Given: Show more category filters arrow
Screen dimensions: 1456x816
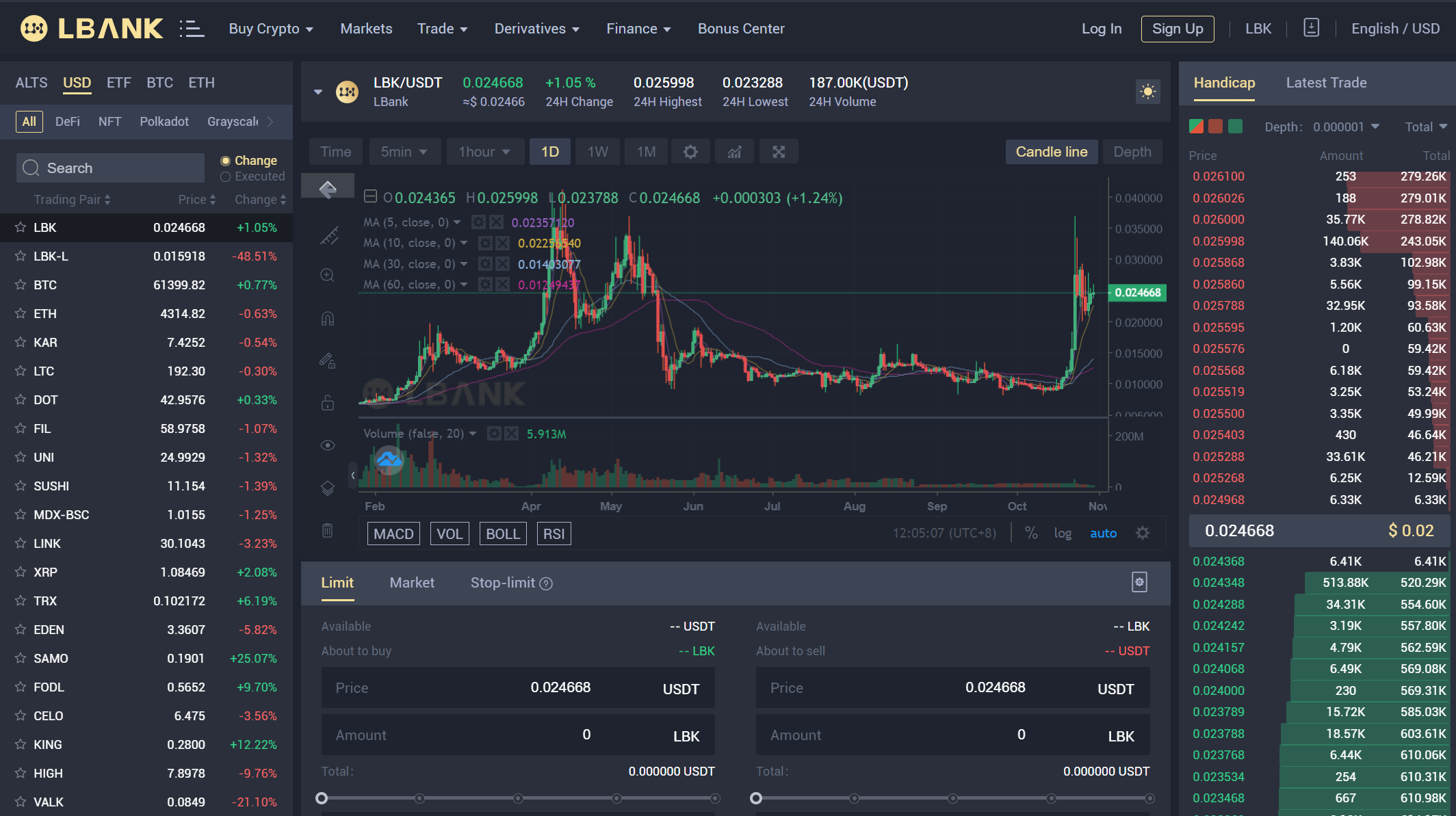Looking at the screenshot, I should pos(270,121).
